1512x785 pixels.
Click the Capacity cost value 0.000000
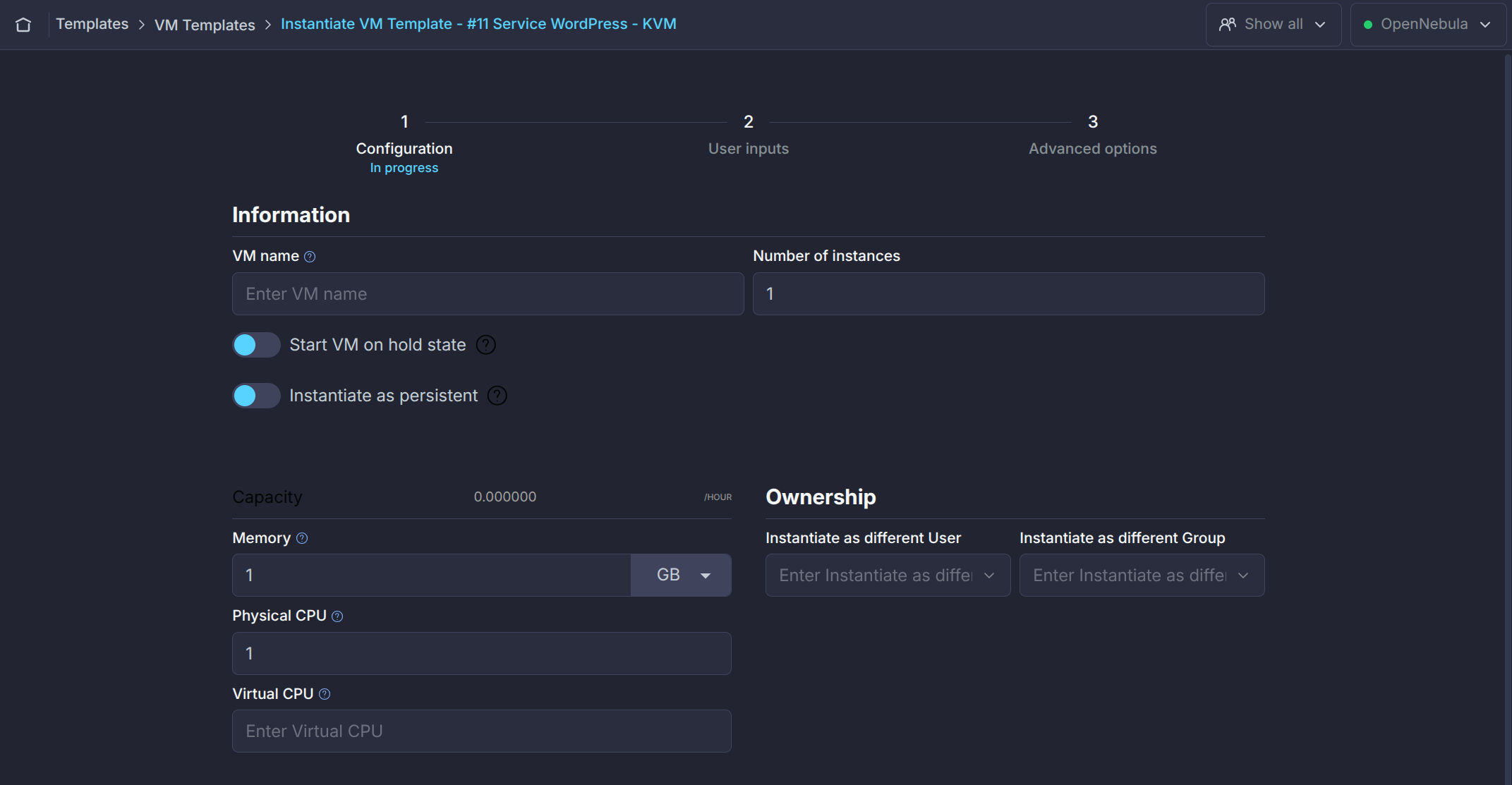505,497
